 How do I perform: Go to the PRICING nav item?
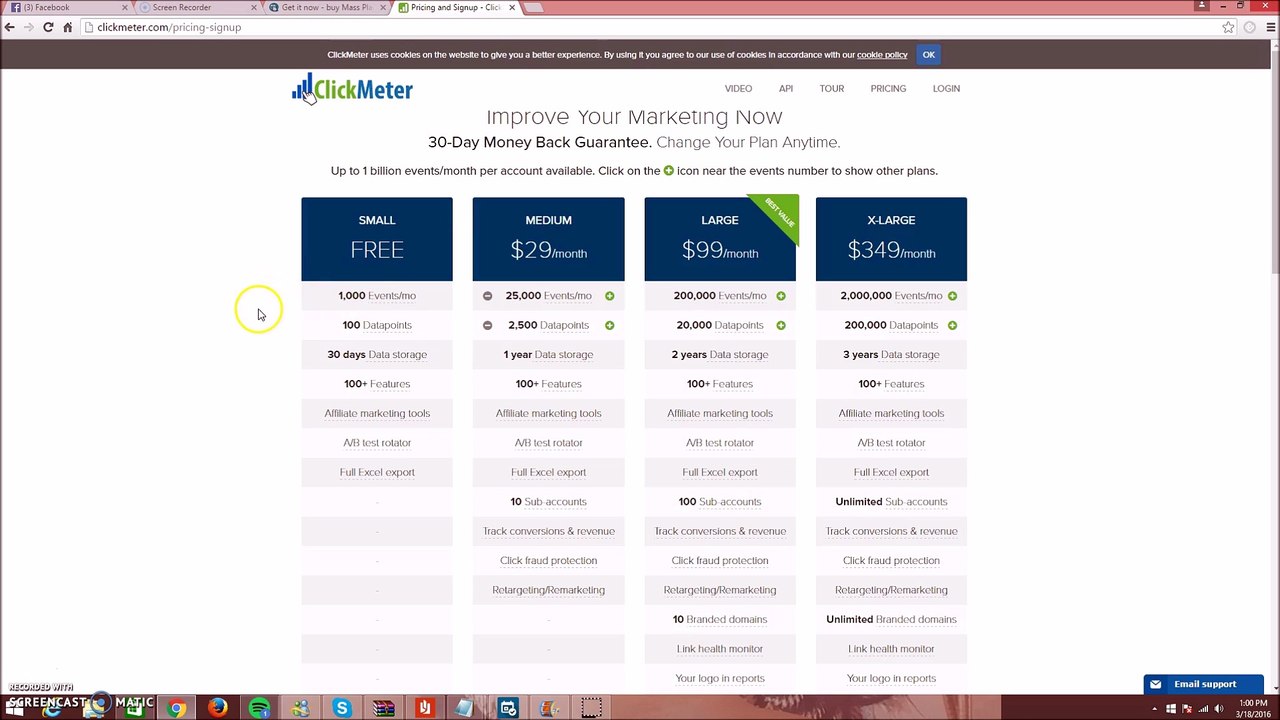888,89
